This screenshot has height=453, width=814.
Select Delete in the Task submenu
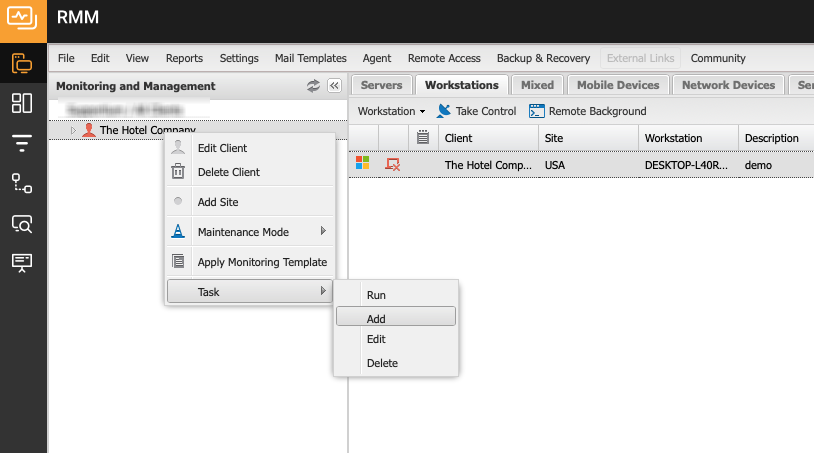tap(396, 363)
